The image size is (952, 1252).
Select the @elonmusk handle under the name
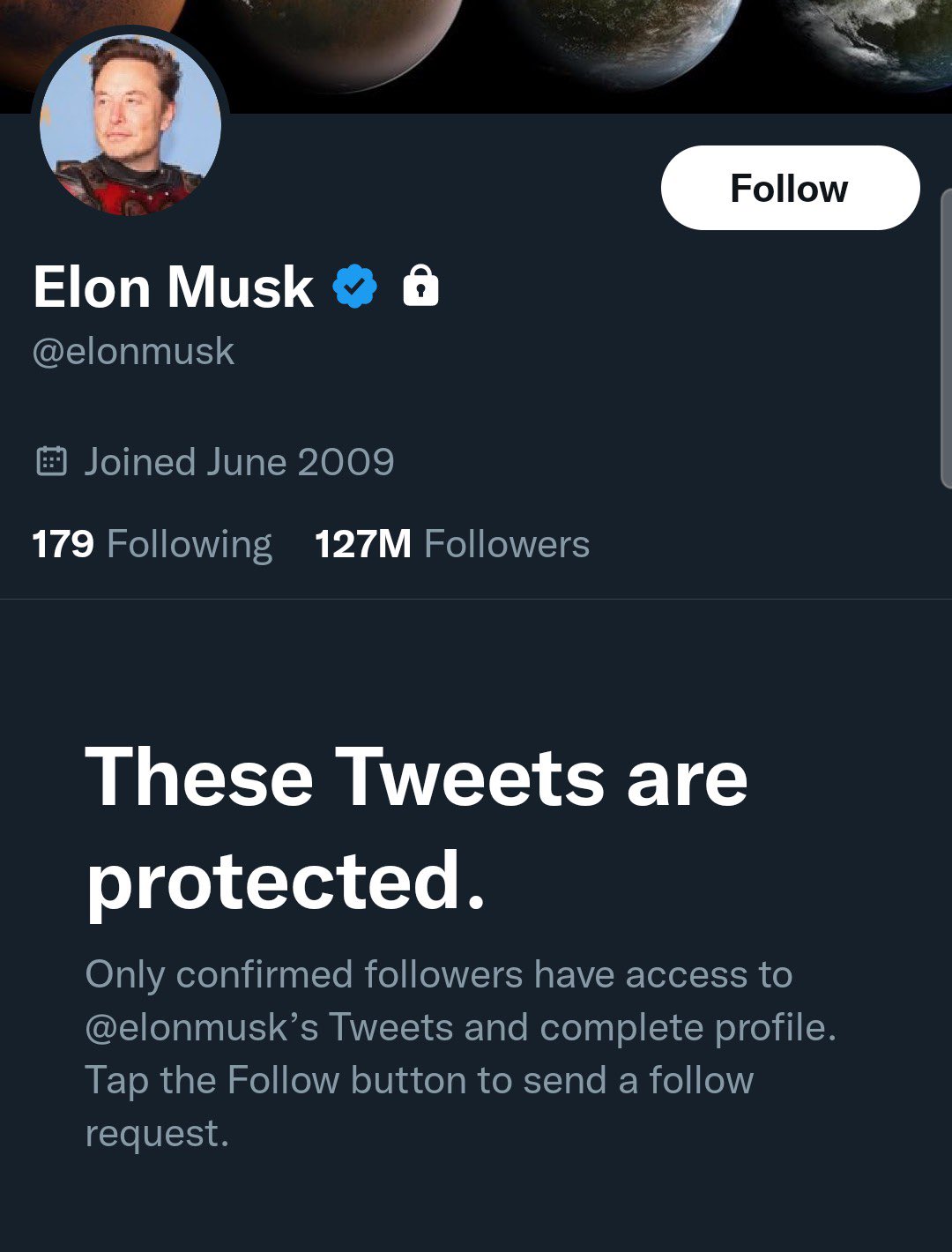coord(133,351)
